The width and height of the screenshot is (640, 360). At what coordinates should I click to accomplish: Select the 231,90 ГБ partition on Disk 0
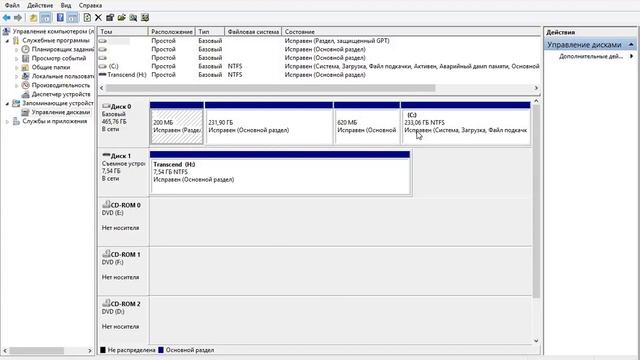[x=269, y=123]
